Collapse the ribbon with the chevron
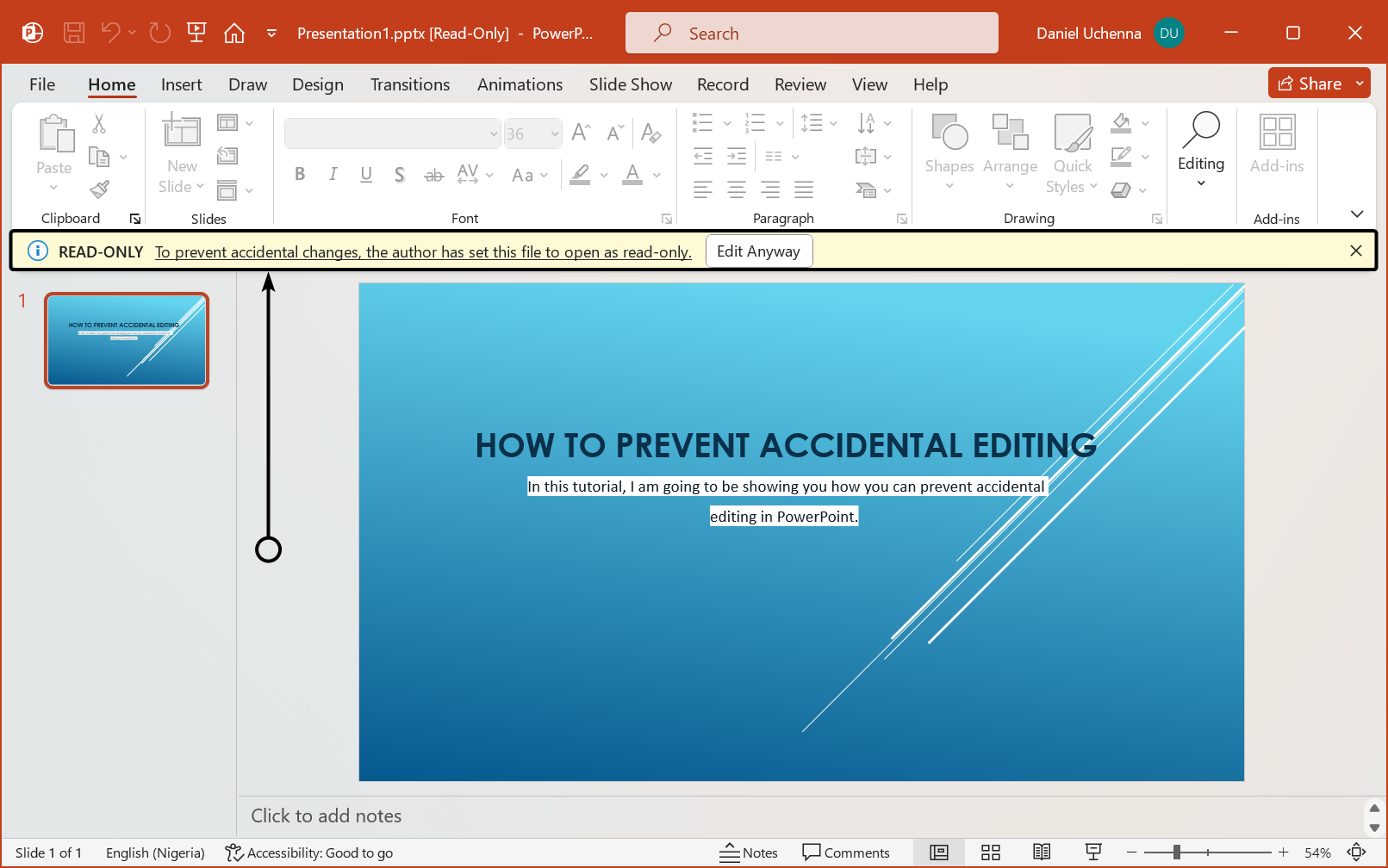 click(x=1357, y=214)
